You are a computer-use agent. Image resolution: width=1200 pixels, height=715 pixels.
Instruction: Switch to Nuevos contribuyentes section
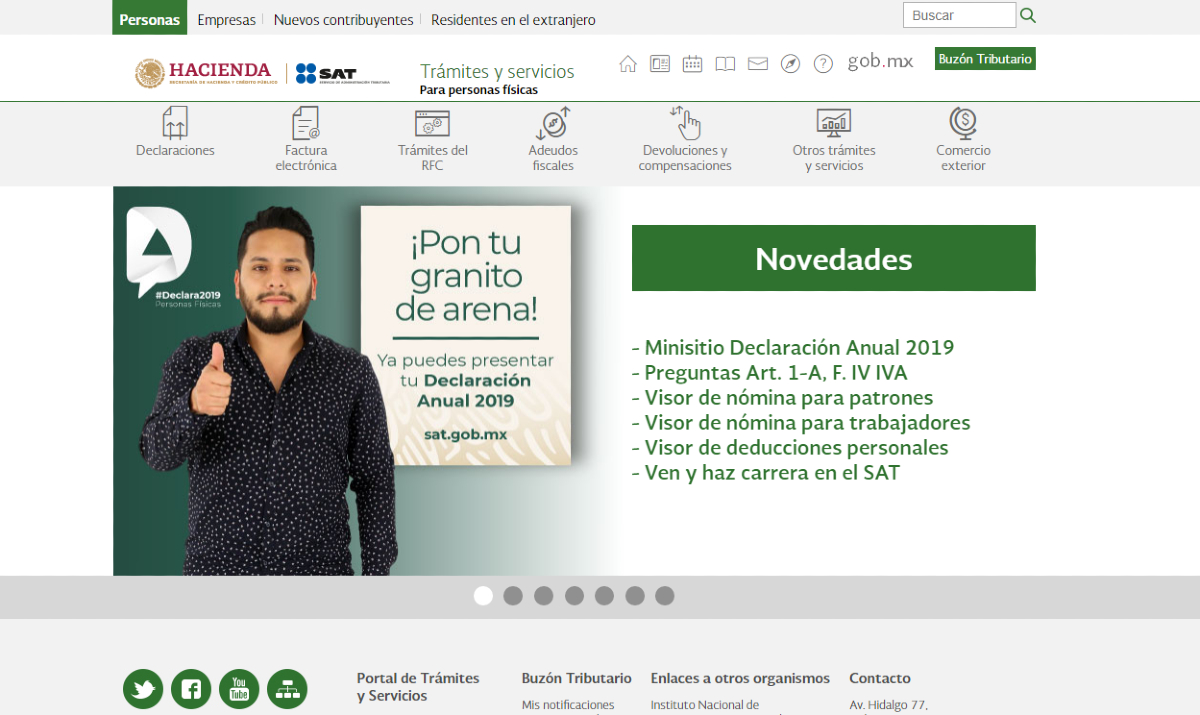coord(345,19)
